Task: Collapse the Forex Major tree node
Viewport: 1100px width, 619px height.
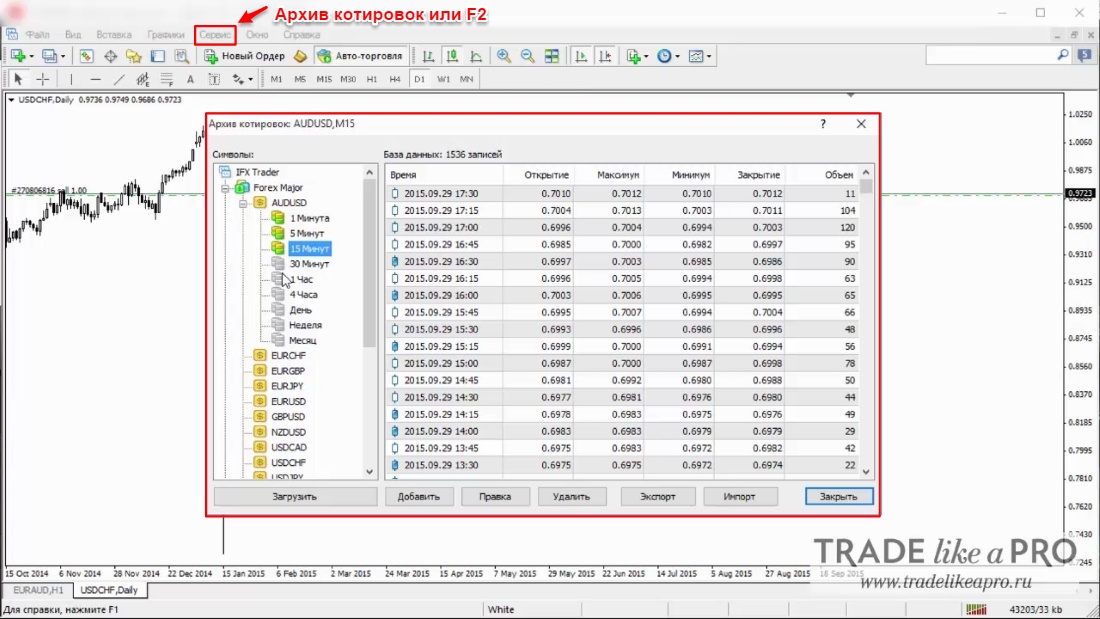Action: click(225, 188)
